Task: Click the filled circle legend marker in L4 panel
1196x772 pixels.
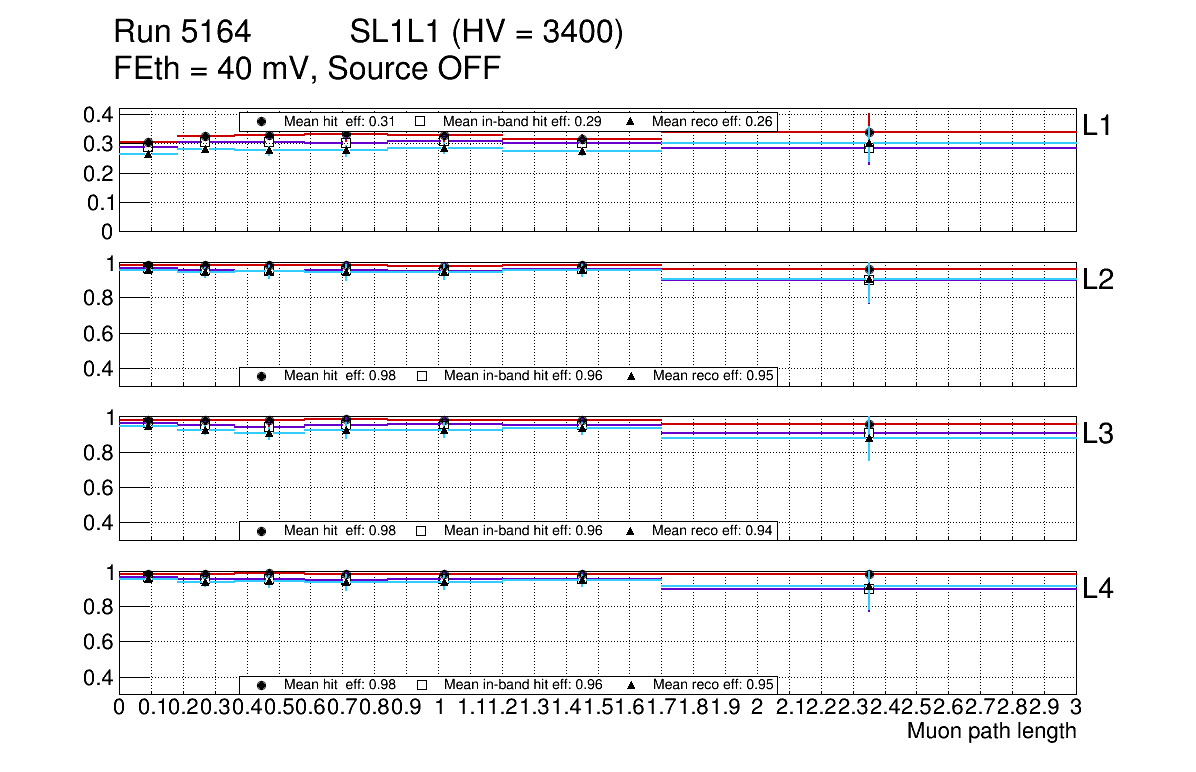Action: tap(261, 685)
